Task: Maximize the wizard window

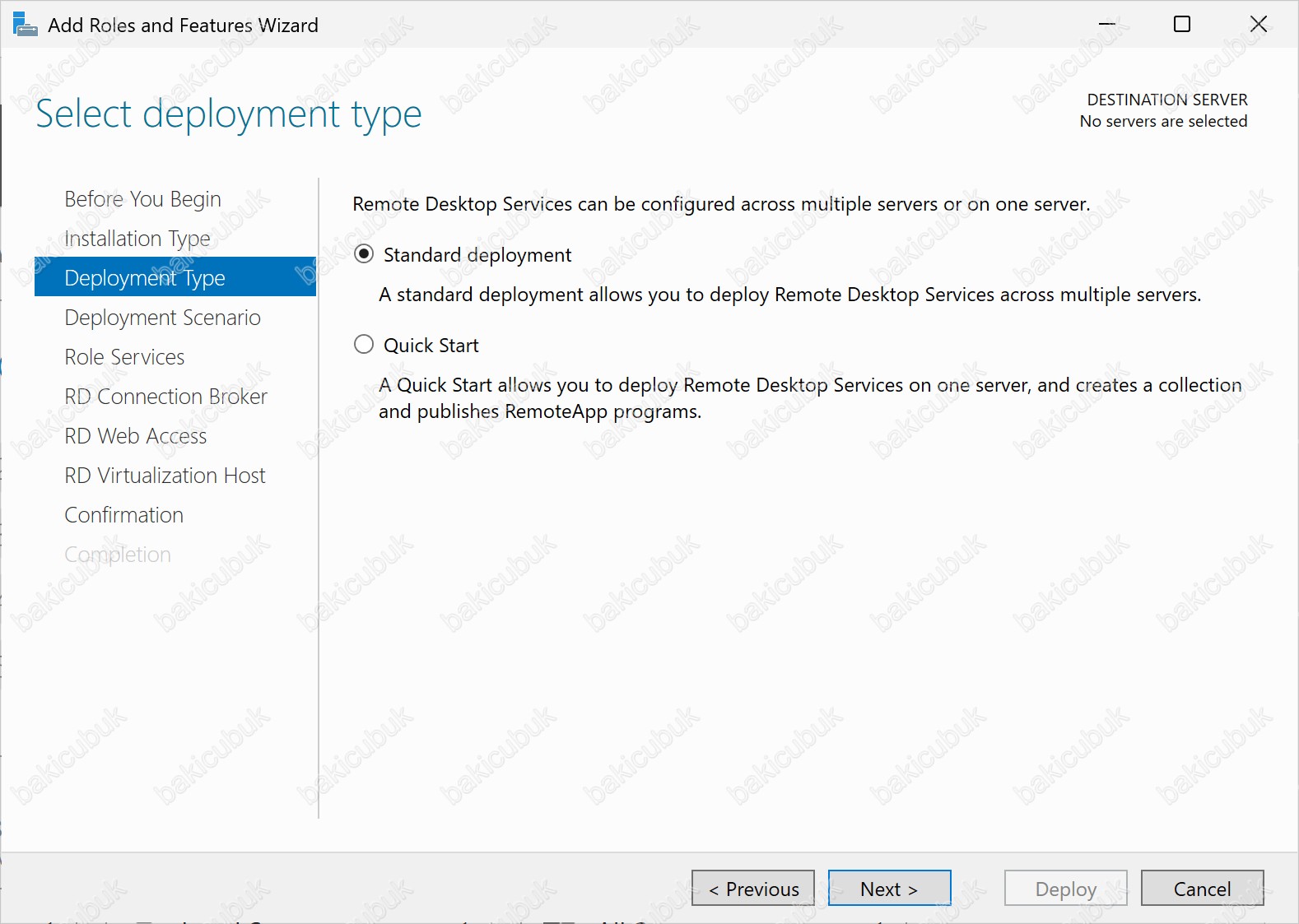Action: 1182,25
